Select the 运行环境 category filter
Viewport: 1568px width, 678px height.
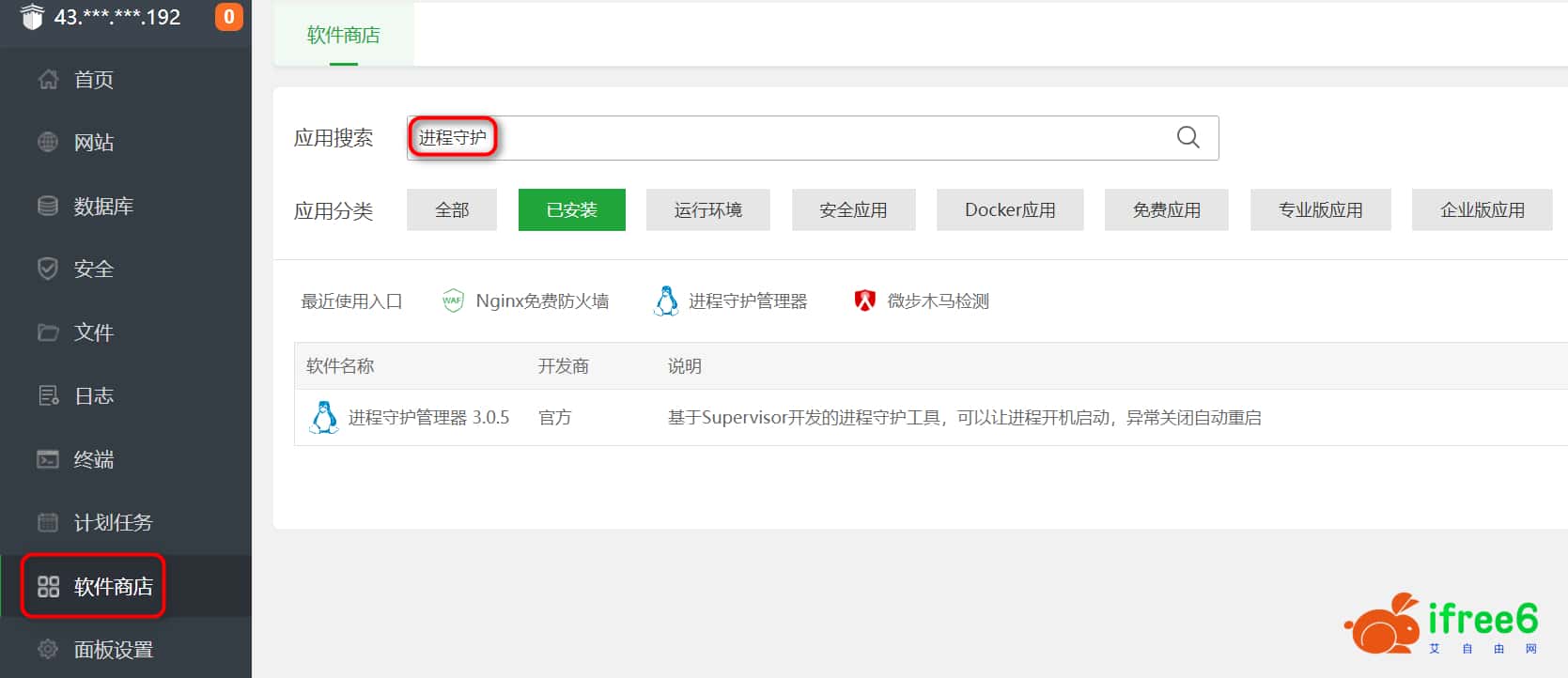pos(707,210)
